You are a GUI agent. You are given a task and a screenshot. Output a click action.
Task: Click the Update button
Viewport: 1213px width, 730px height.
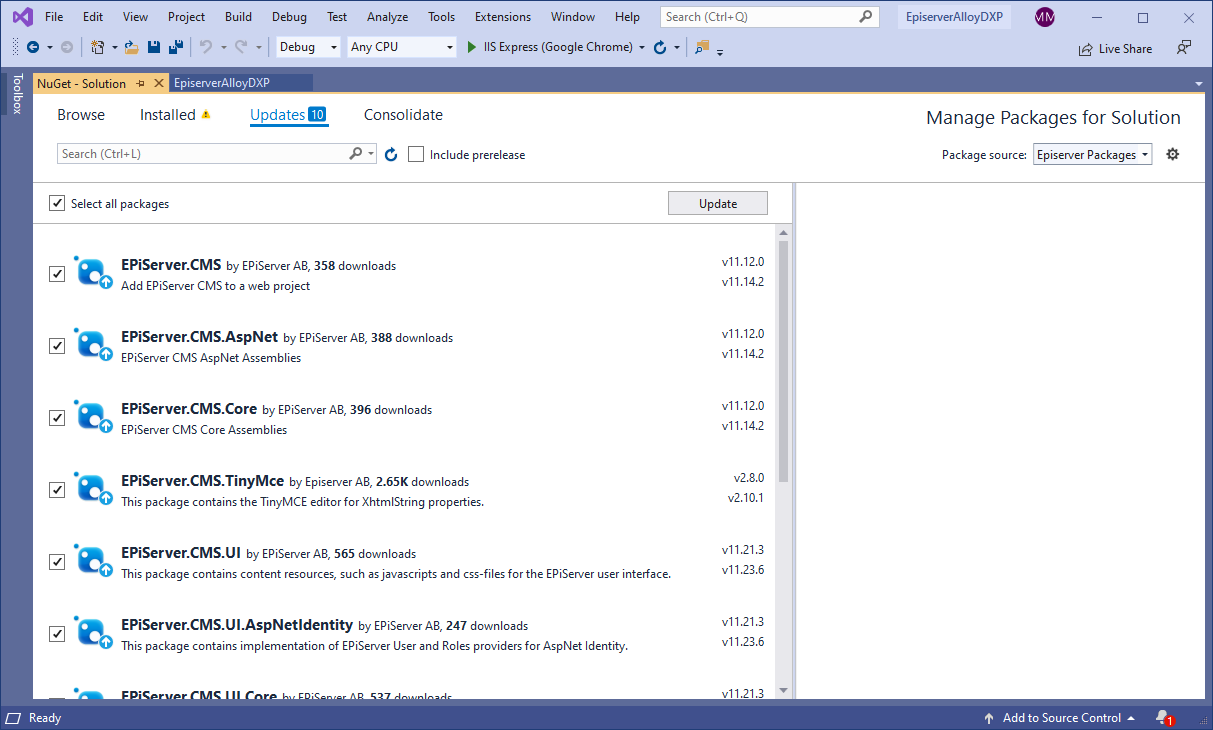click(x=718, y=203)
